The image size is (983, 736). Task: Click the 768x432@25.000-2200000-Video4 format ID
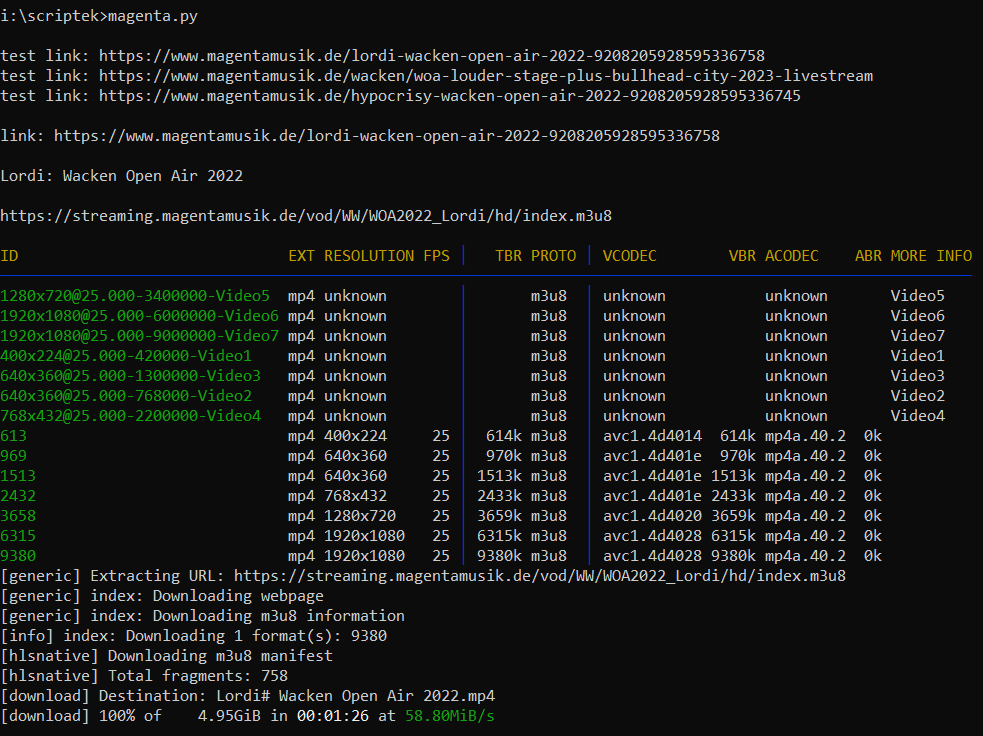(130, 416)
